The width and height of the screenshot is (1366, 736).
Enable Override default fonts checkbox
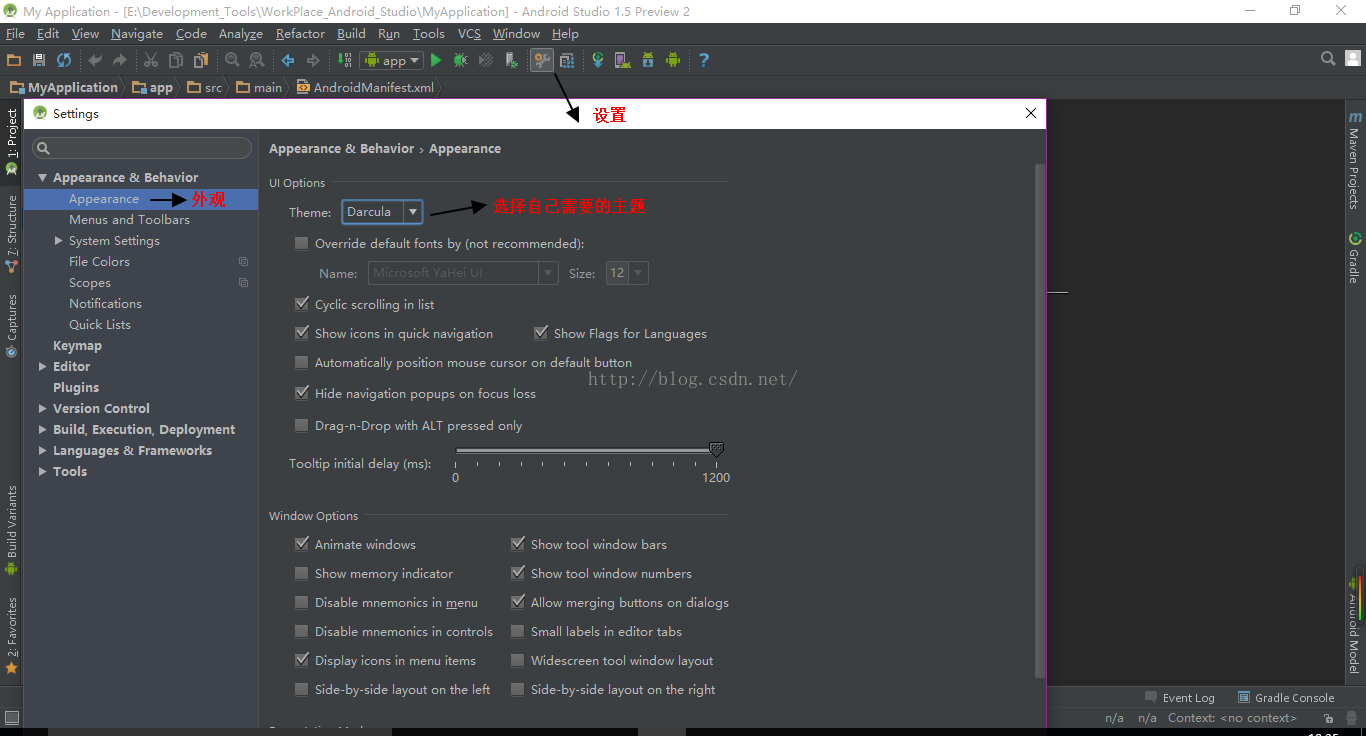tap(302, 243)
